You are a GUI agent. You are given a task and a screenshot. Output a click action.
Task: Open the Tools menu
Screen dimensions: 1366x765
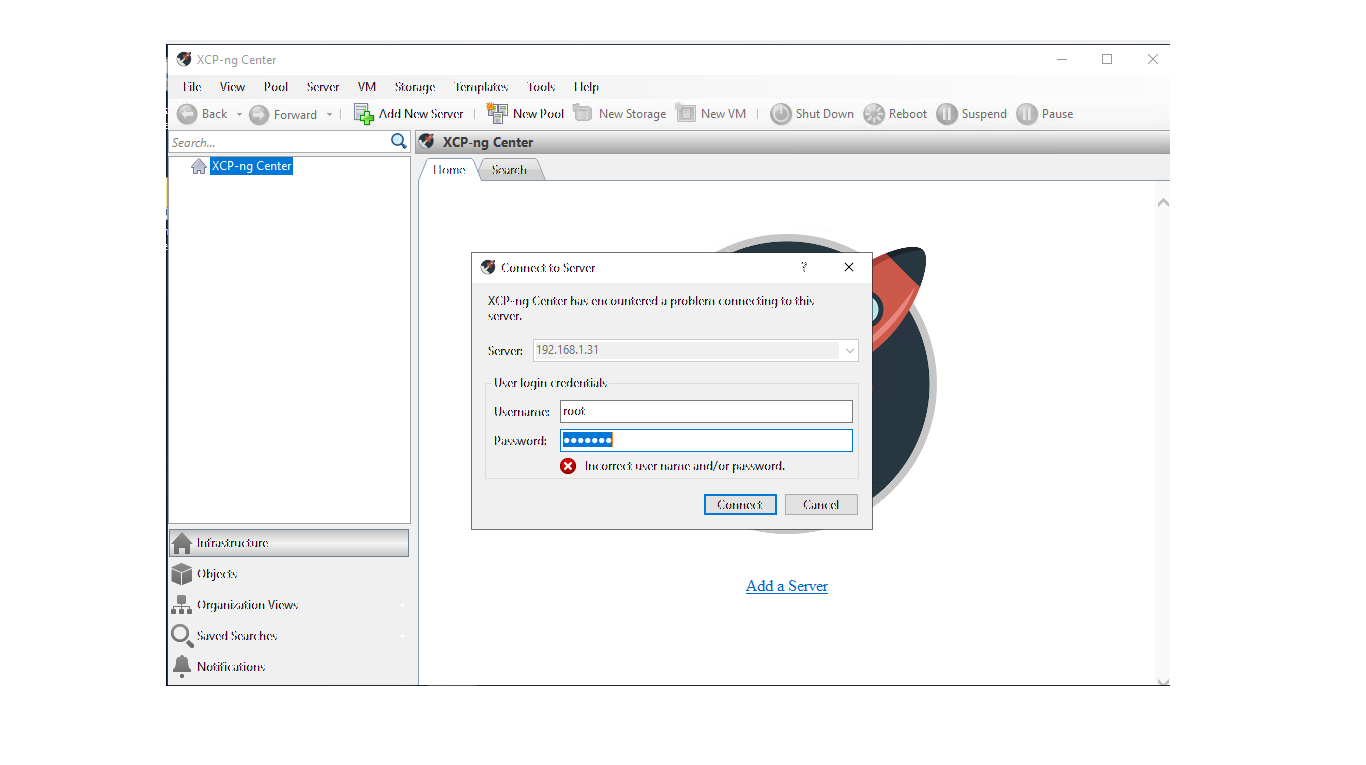coord(541,87)
